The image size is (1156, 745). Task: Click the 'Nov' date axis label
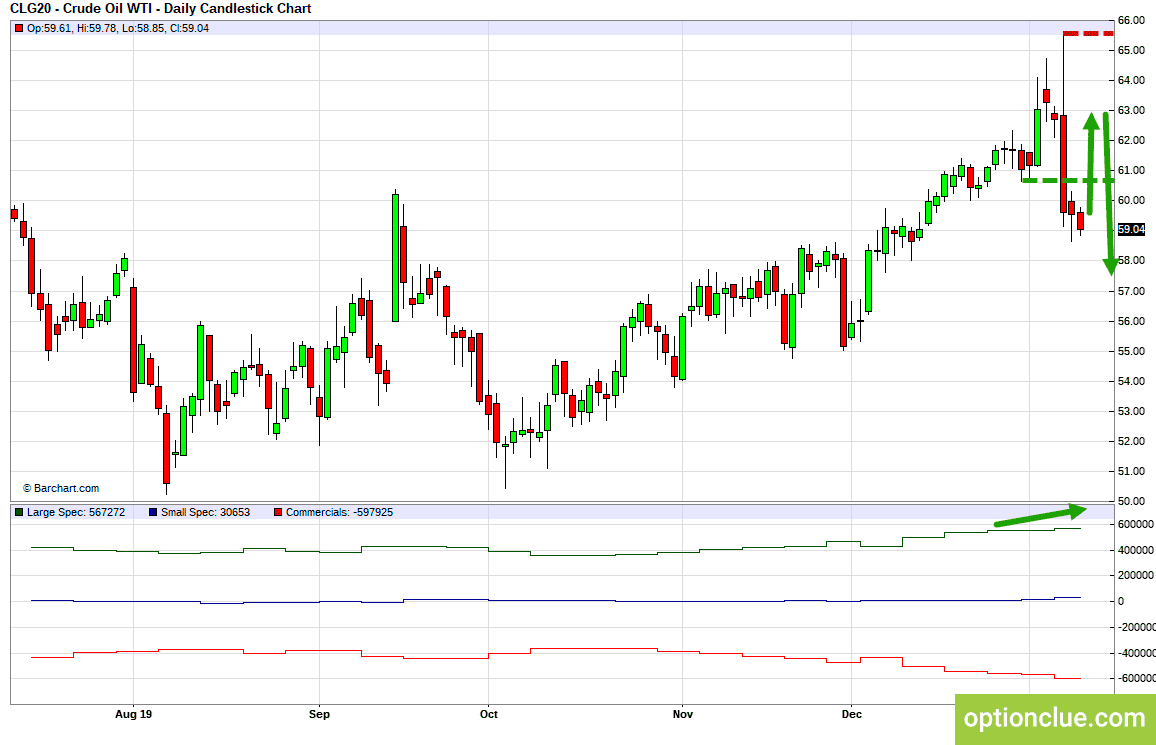pos(683,714)
